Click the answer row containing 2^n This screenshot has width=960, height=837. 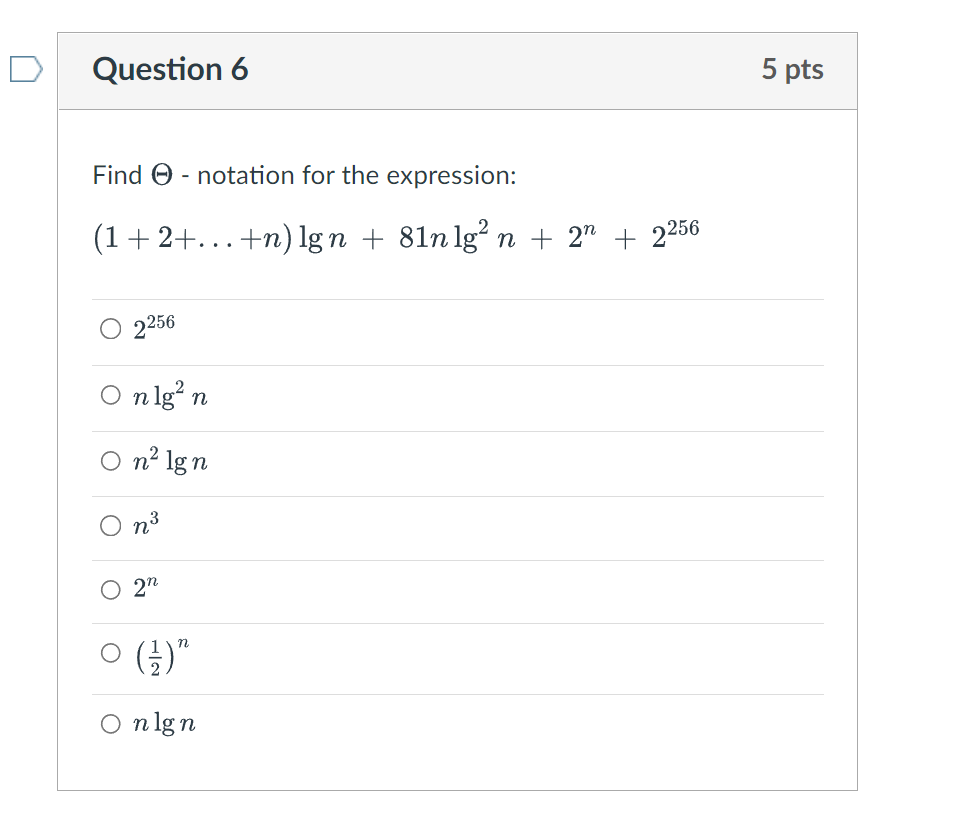pos(400,590)
